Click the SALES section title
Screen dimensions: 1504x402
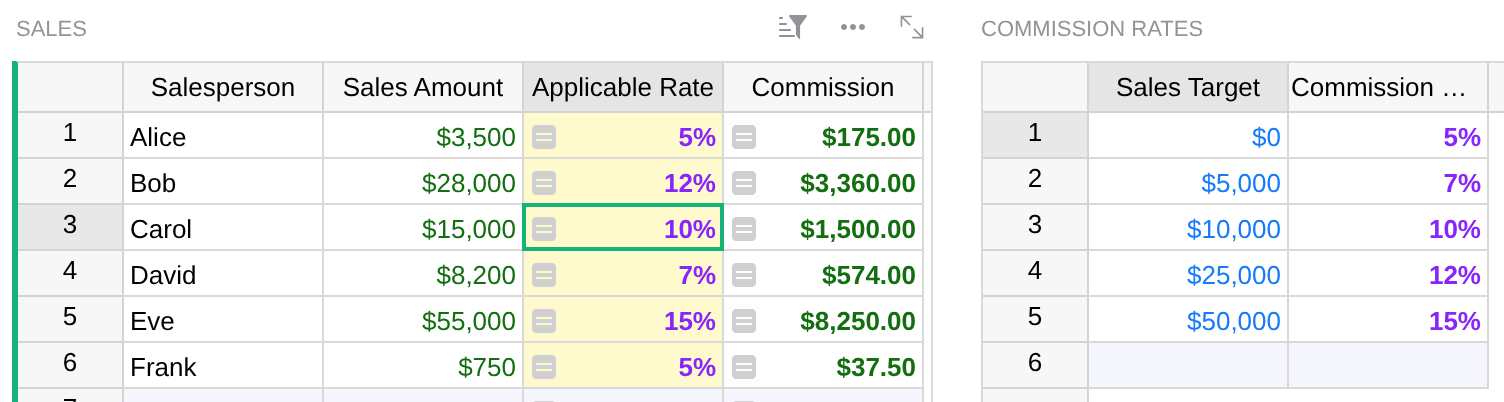[51, 29]
